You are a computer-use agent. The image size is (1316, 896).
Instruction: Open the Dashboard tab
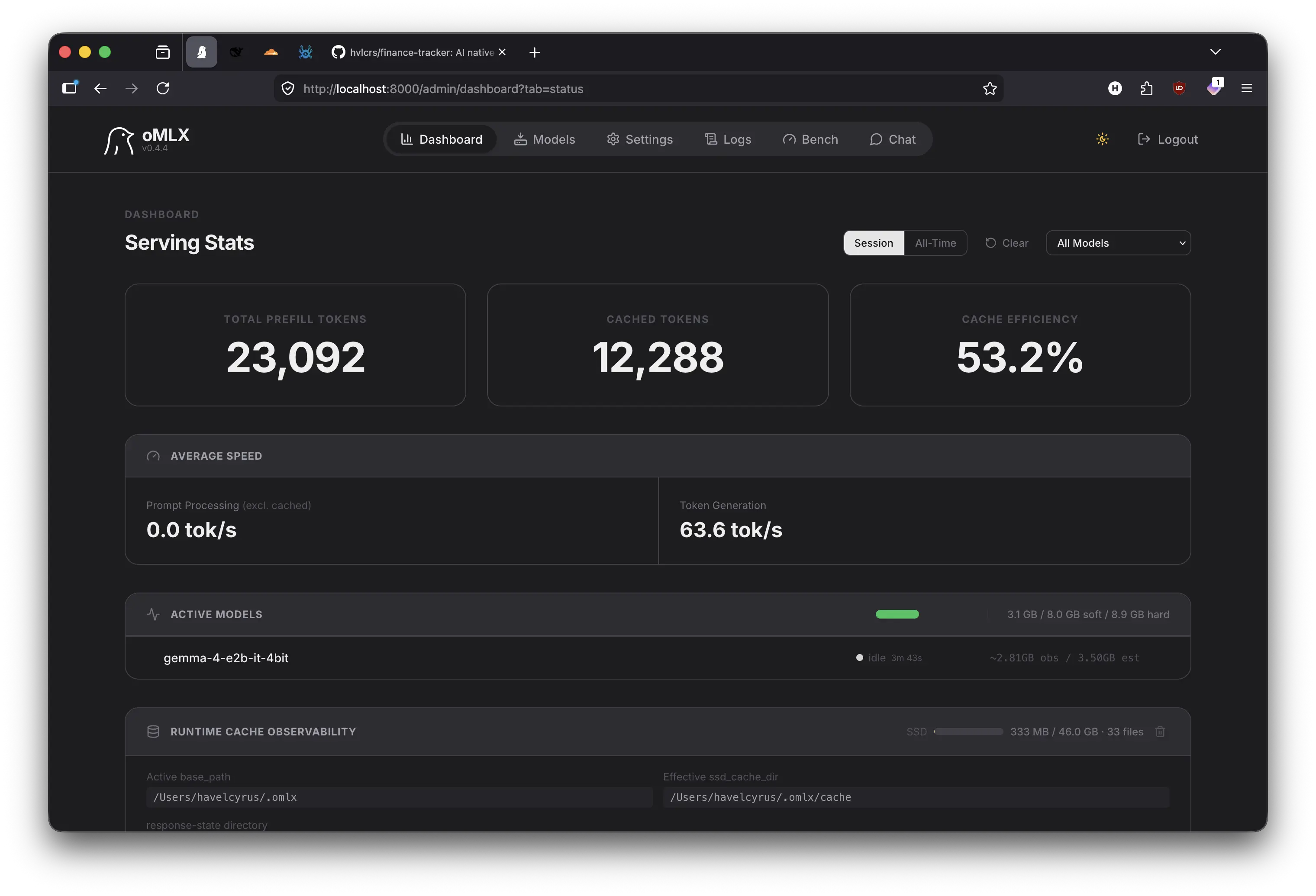pyautogui.click(x=442, y=139)
